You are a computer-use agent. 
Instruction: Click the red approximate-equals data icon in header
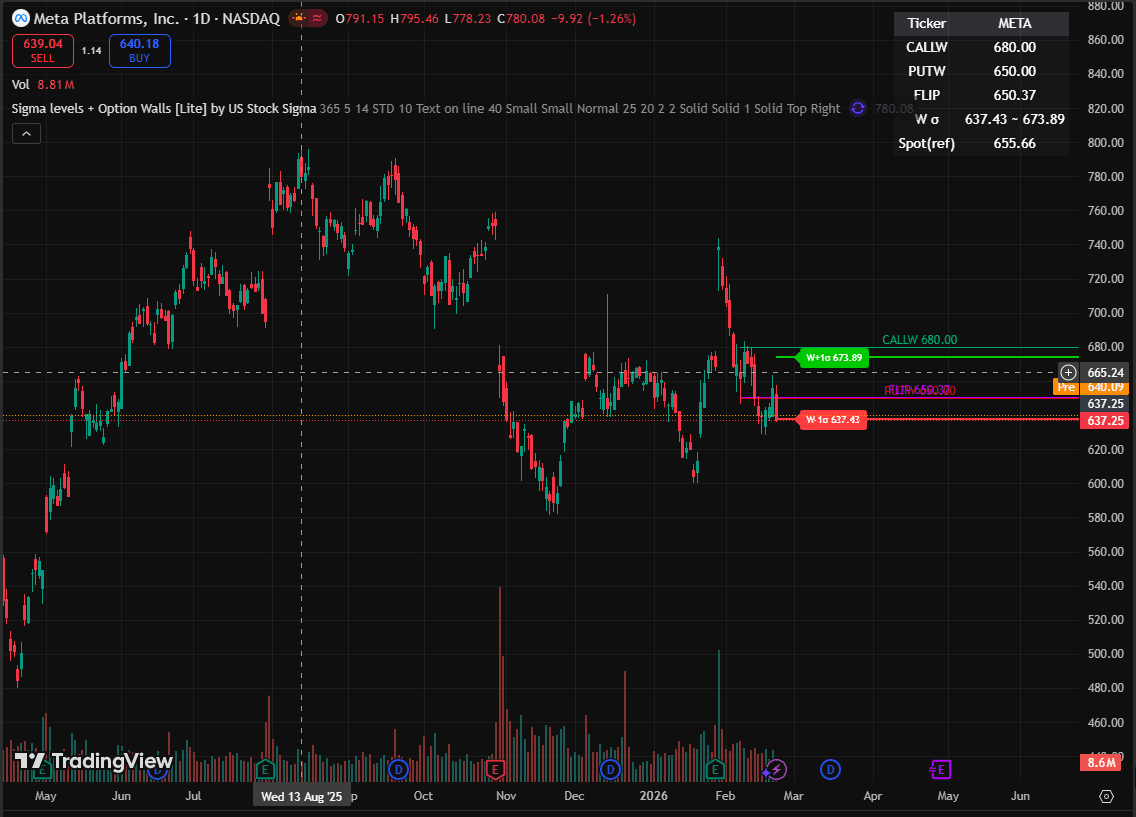pos(317,19)
